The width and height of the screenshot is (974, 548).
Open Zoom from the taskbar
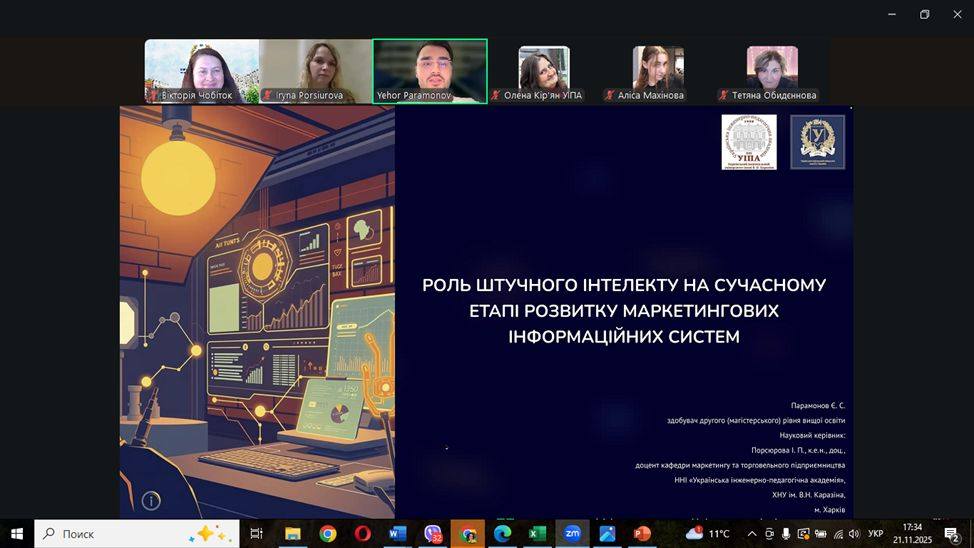tap(571, 534)
